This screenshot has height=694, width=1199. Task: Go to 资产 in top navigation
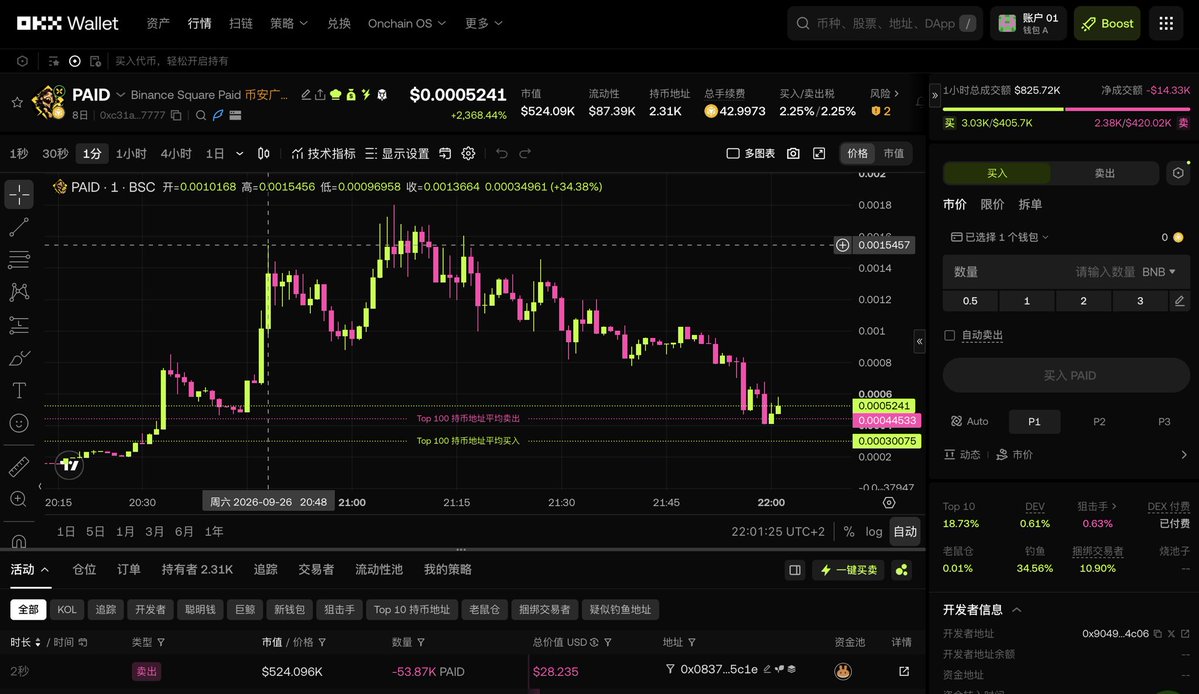(158, 24)
